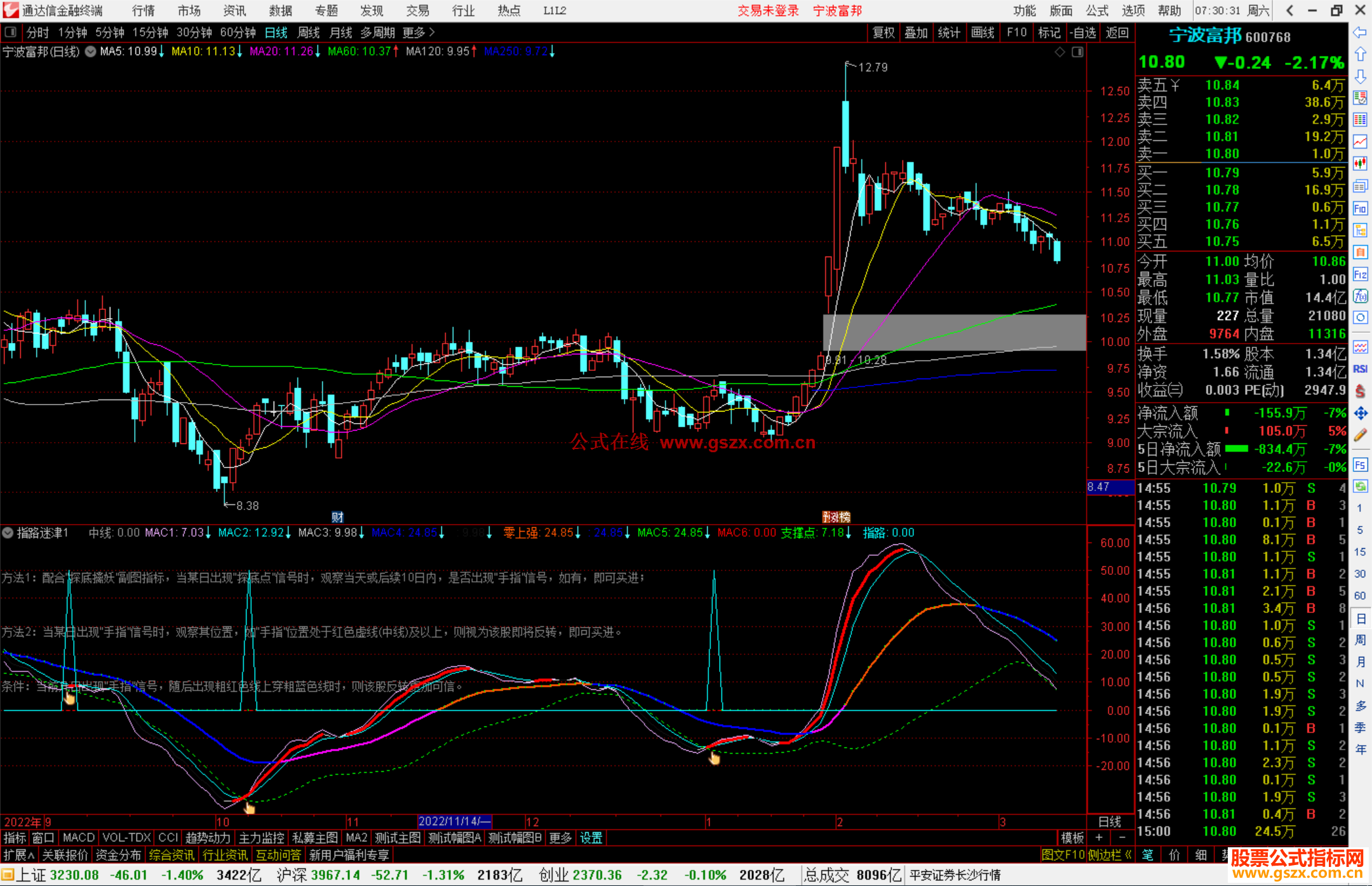Click the plus zoom-in button
Image resolution: width=1372 pixels, height=886 pixels.
click(1099, 838)
